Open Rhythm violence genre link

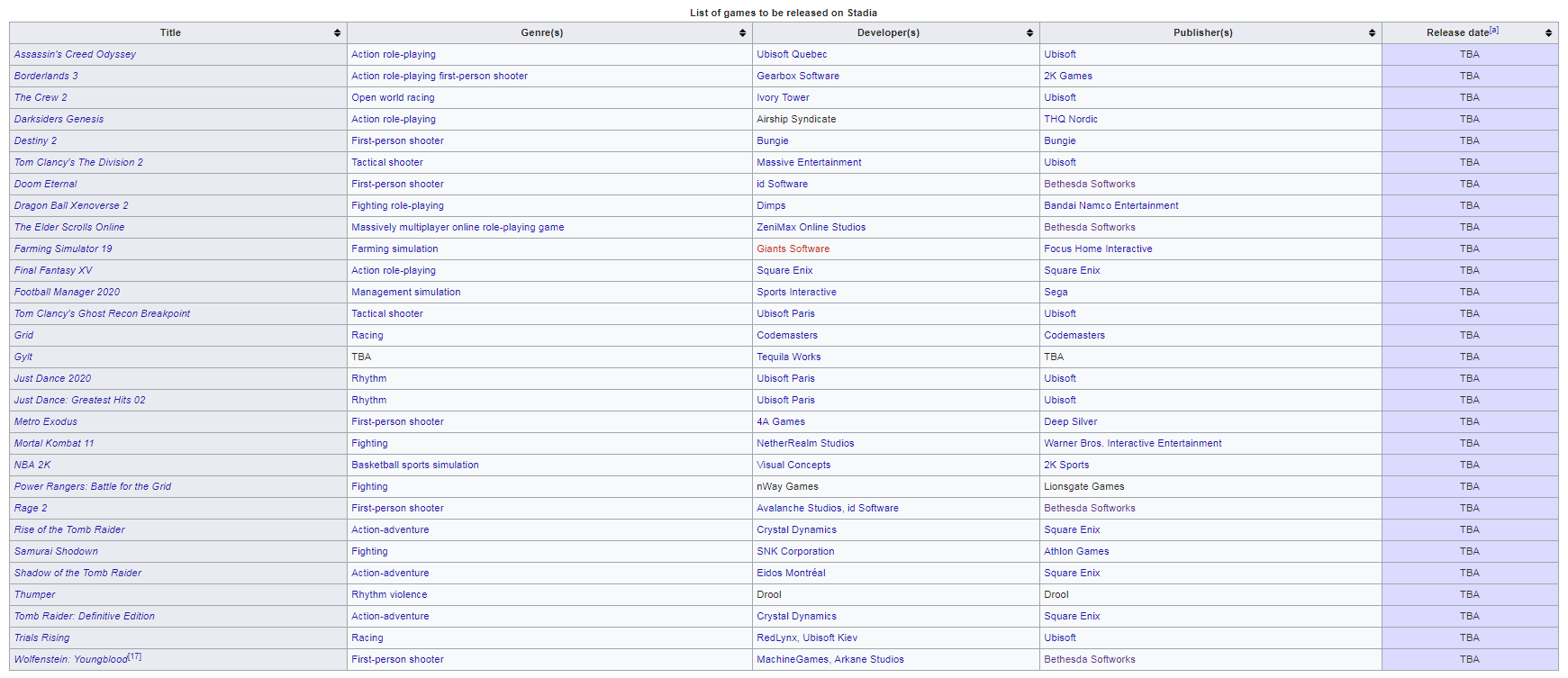[389, 594]
